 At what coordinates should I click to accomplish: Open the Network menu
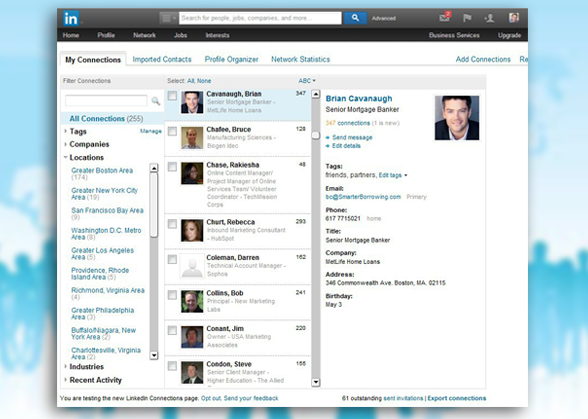(x=144, y=35)
